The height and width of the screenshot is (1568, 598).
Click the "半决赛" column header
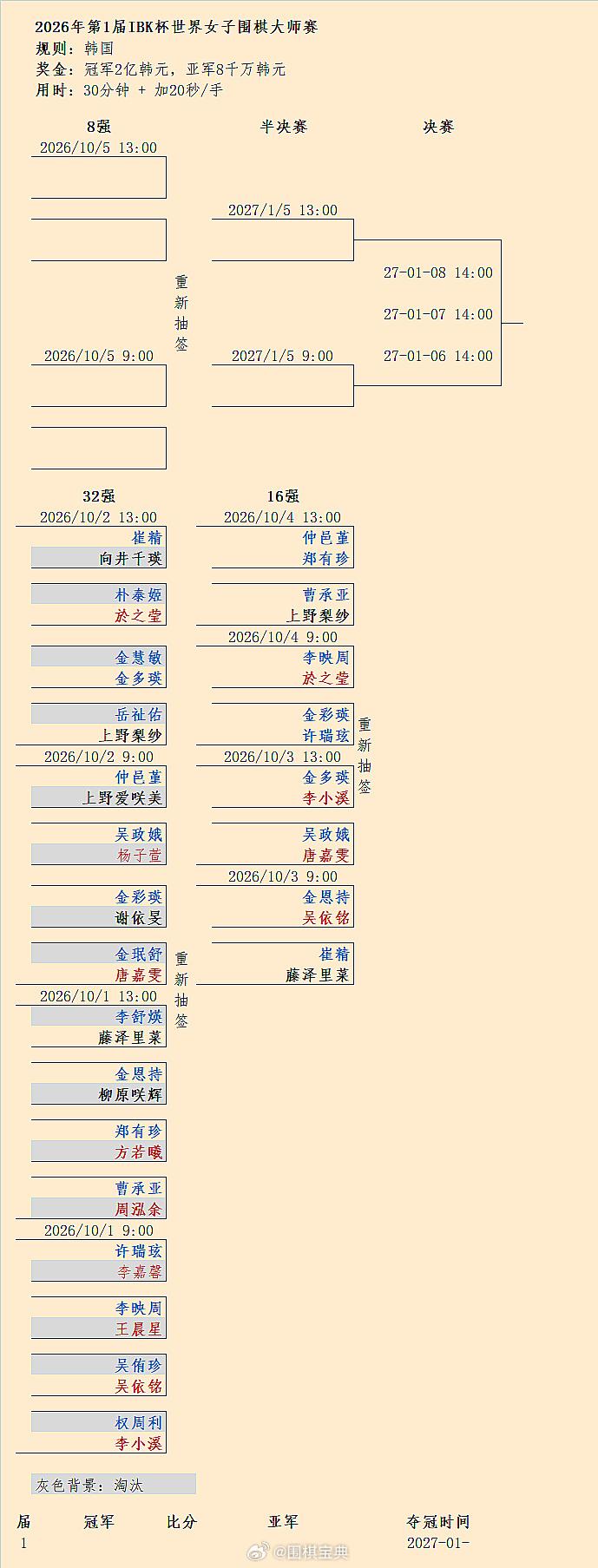pyautogui.click(x=283, y=127)
